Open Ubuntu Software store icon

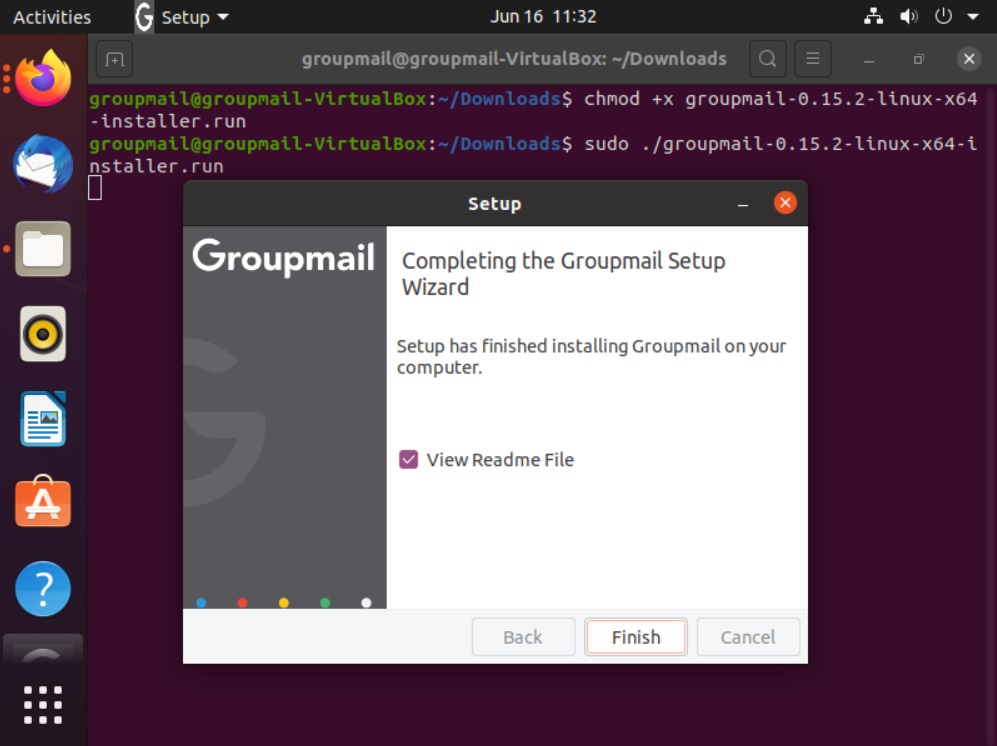[x=43, y=502]
